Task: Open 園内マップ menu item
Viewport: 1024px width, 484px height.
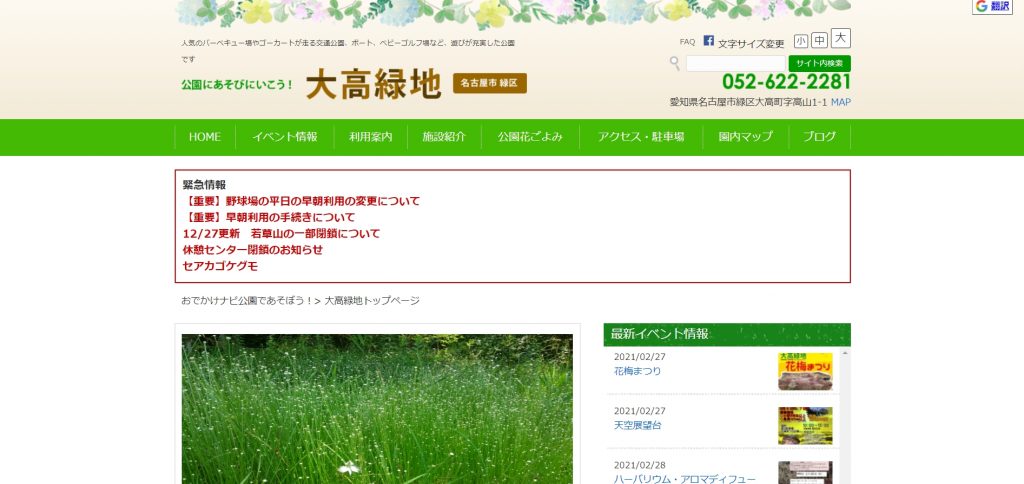Action: (x=745, y=137)
